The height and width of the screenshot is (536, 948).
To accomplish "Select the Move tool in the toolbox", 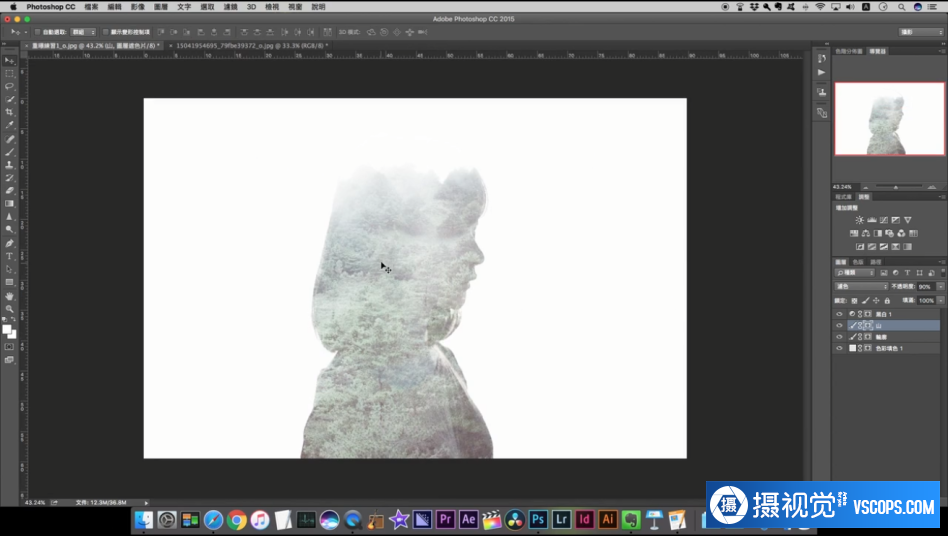I will [x=9, y=60].
